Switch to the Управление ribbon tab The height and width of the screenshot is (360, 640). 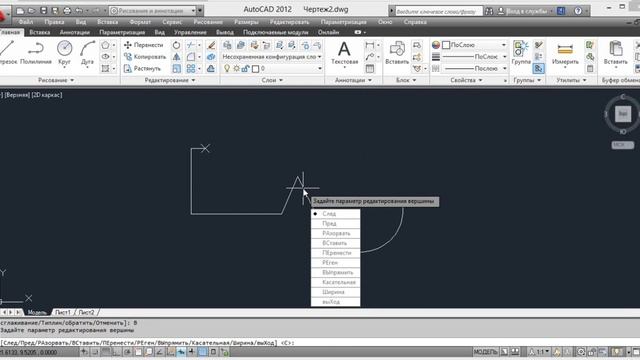click(190, 32)
